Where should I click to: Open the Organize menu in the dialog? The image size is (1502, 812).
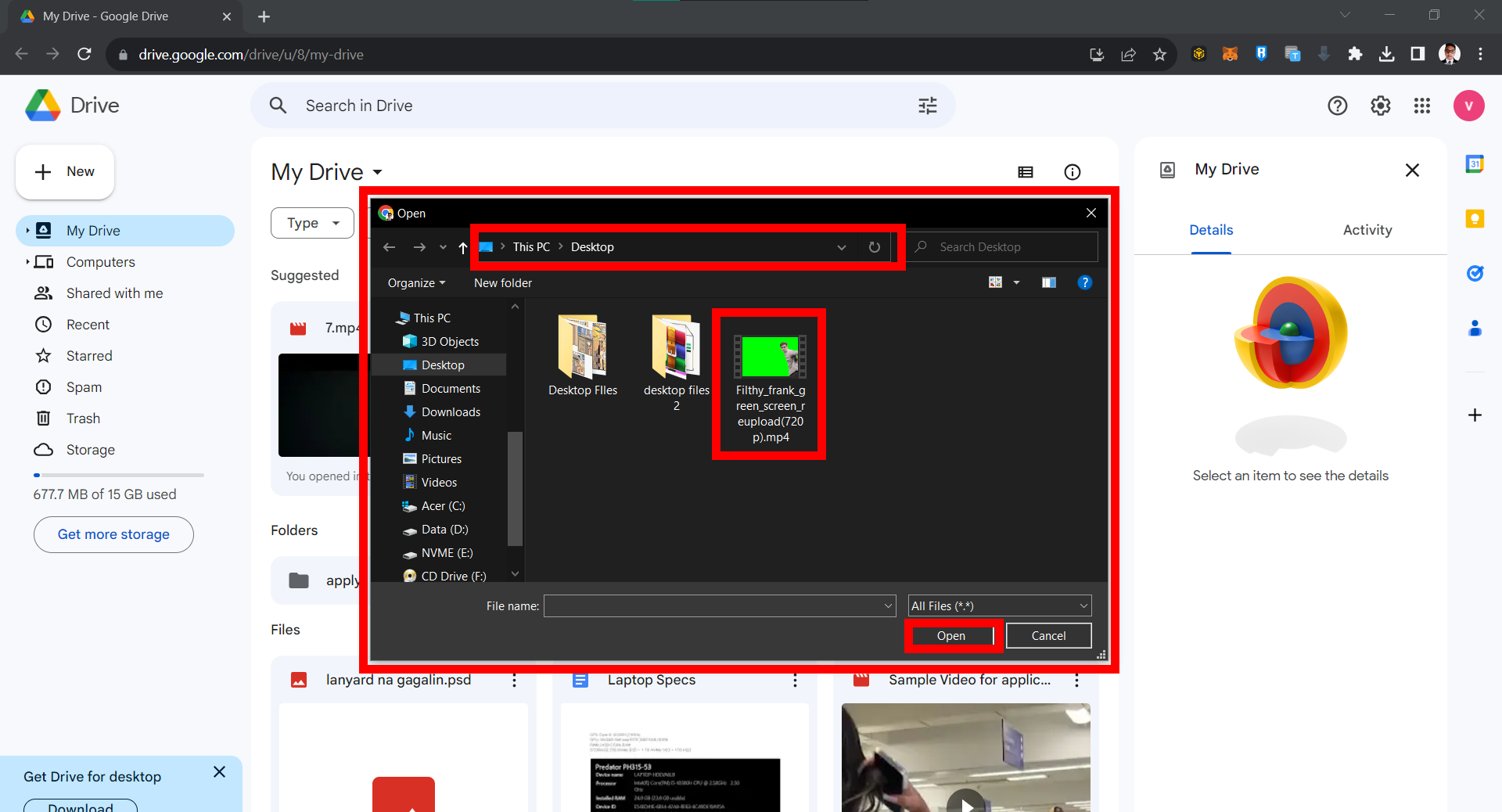pos(415,282)
